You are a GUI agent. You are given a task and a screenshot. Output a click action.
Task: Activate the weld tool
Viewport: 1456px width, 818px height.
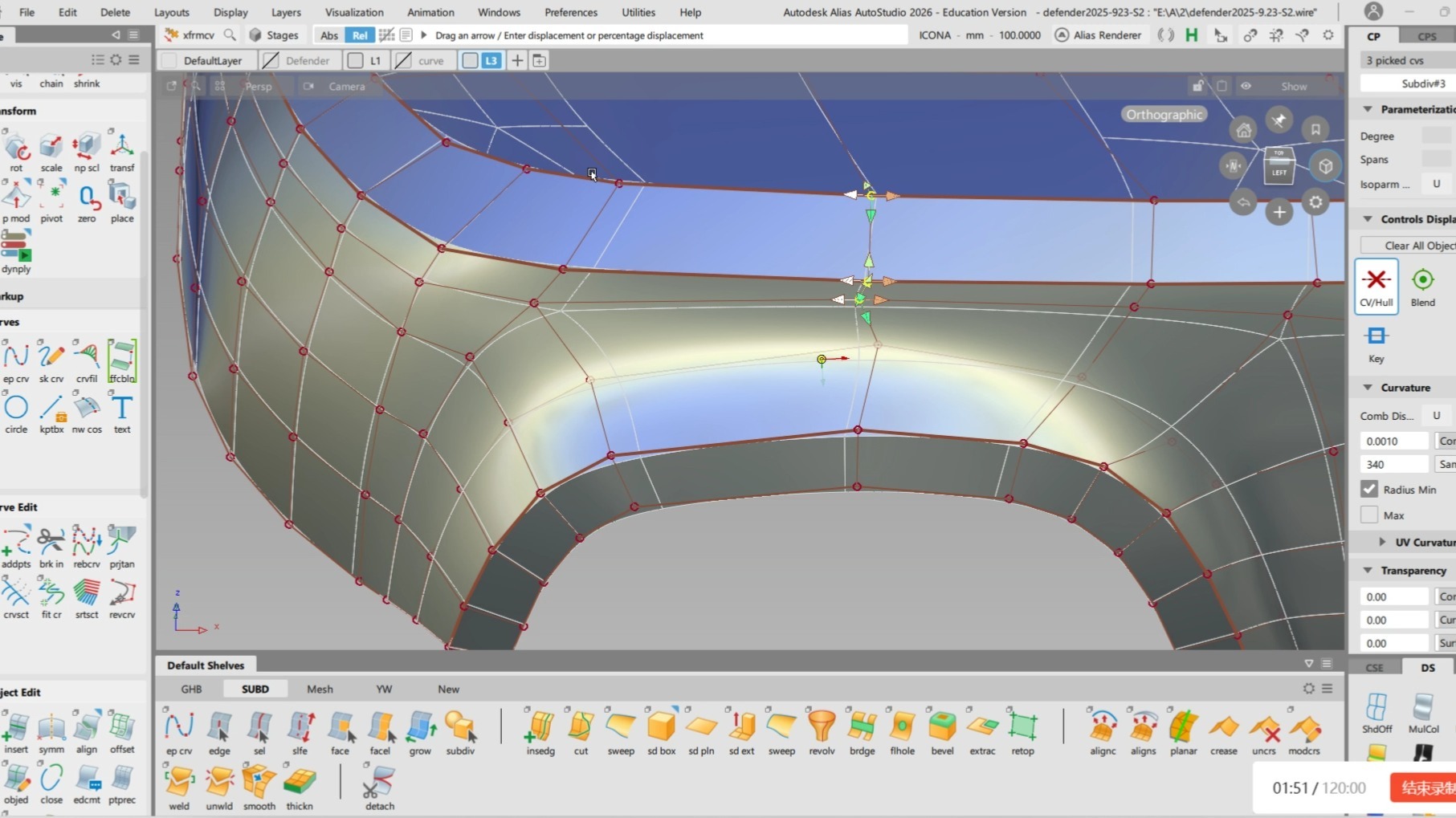(x=179, y=783)
